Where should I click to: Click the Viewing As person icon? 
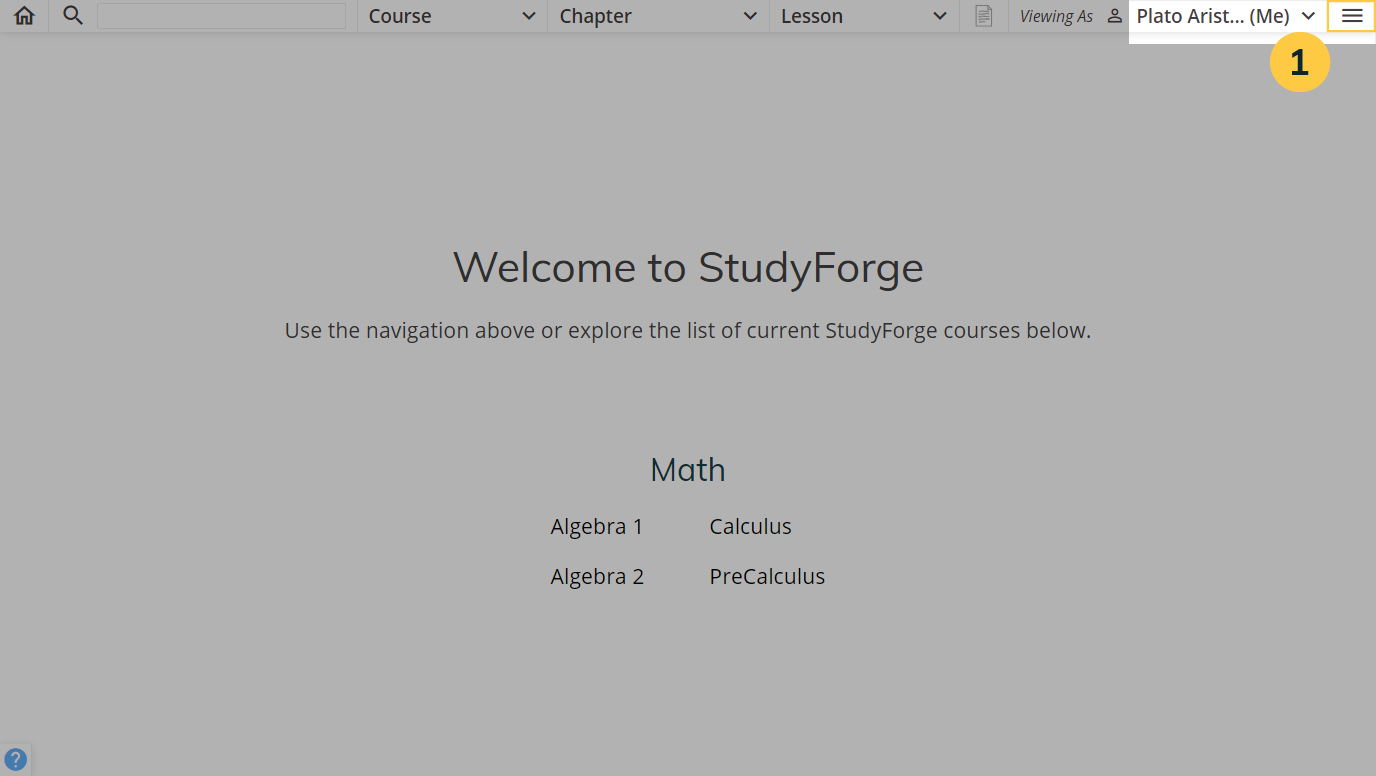[1115, 16]
